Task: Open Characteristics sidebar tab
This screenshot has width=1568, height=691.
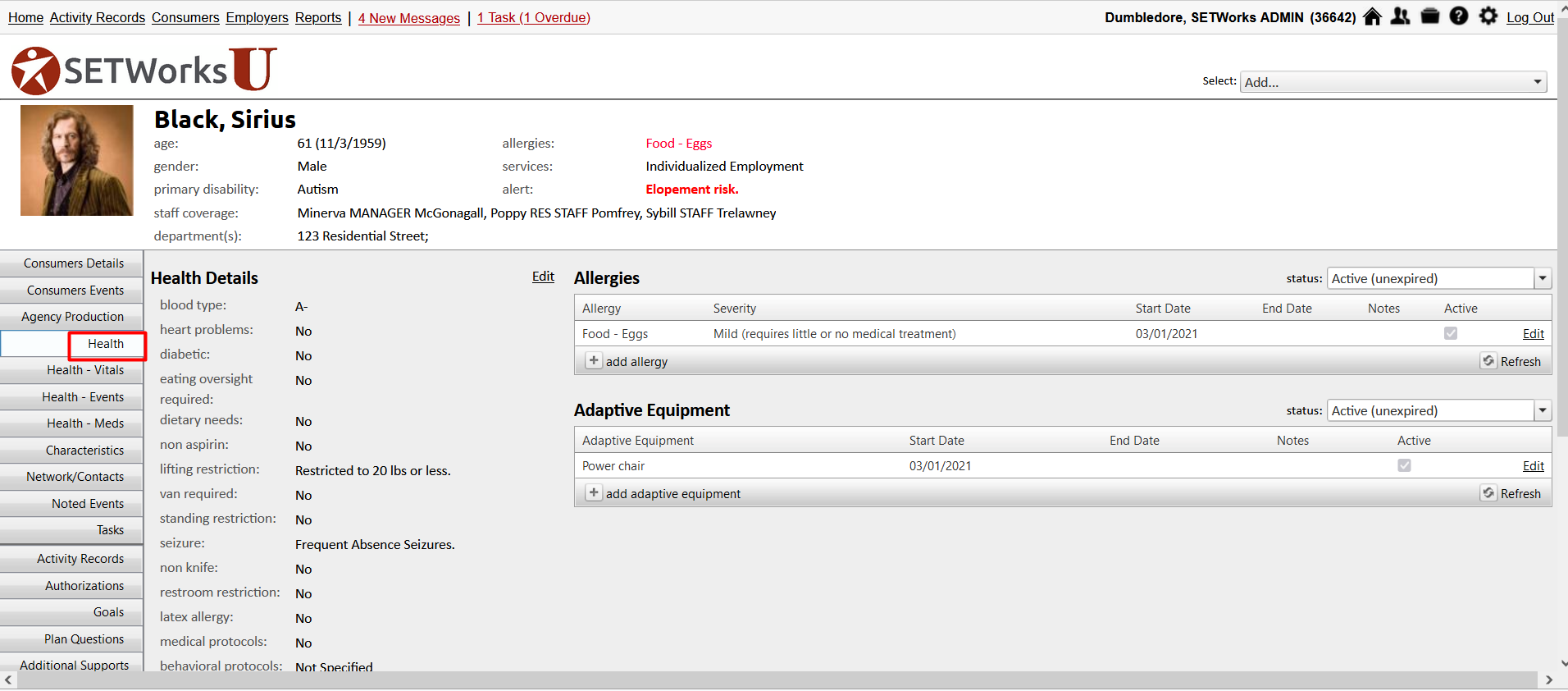Action: click(x=71, y=451)
